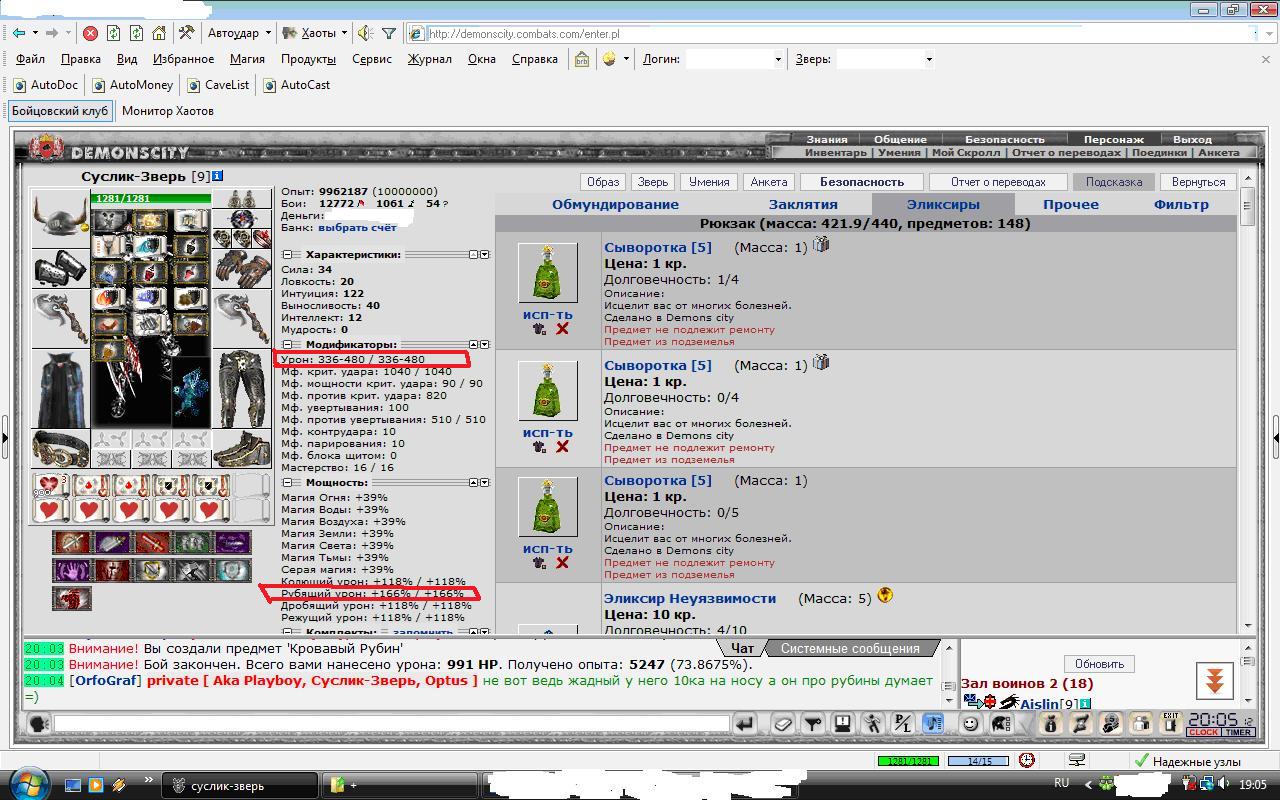The width and height of the screenshot is (1280, 800).
Task: Click the chain belt equipment slot
Action: click(60, 449)
